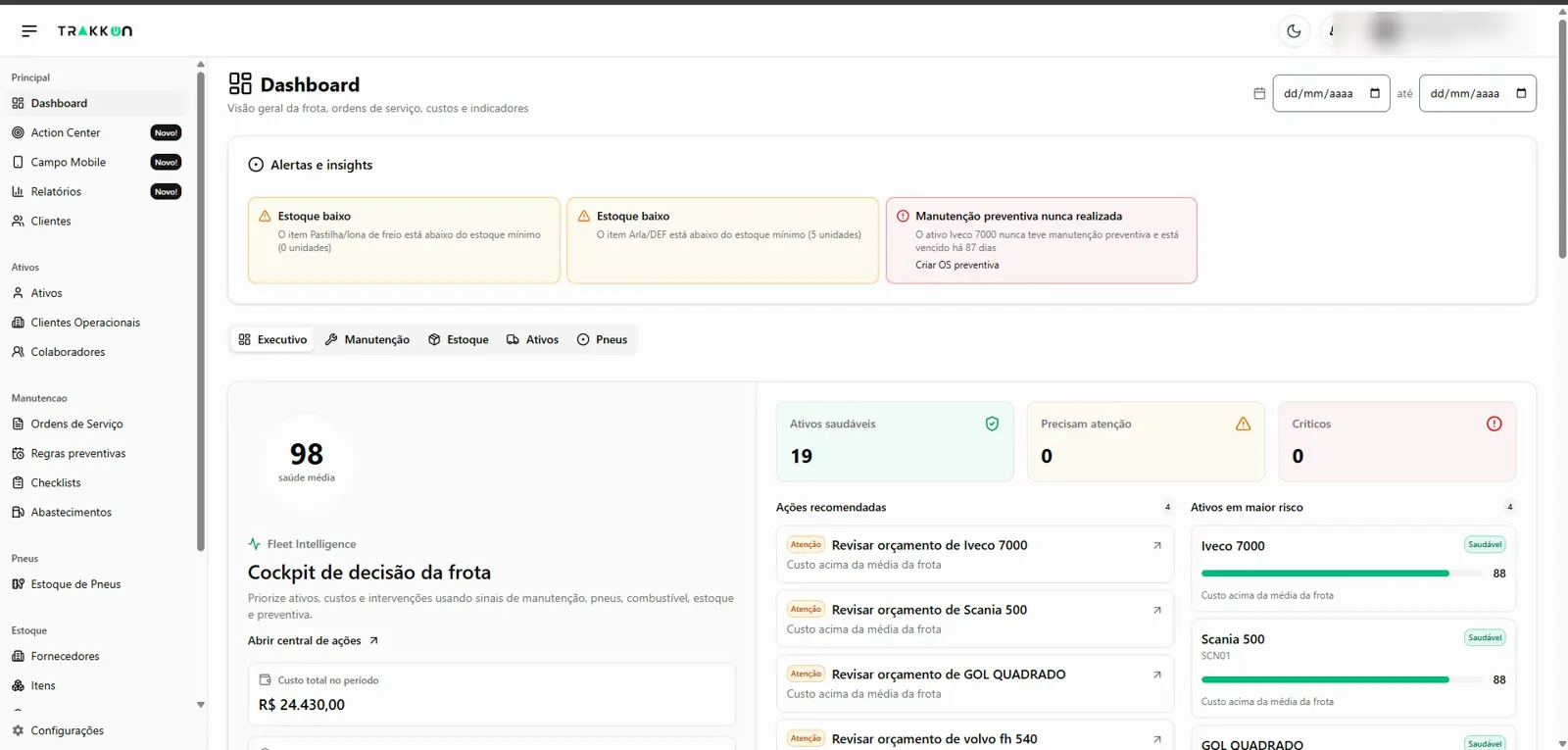Open arrow for 'Revisar orçamento de volvo fh 540'
Viewport: 1568px width, 750px height.
pyautogui.click(x=1157, y=739)
